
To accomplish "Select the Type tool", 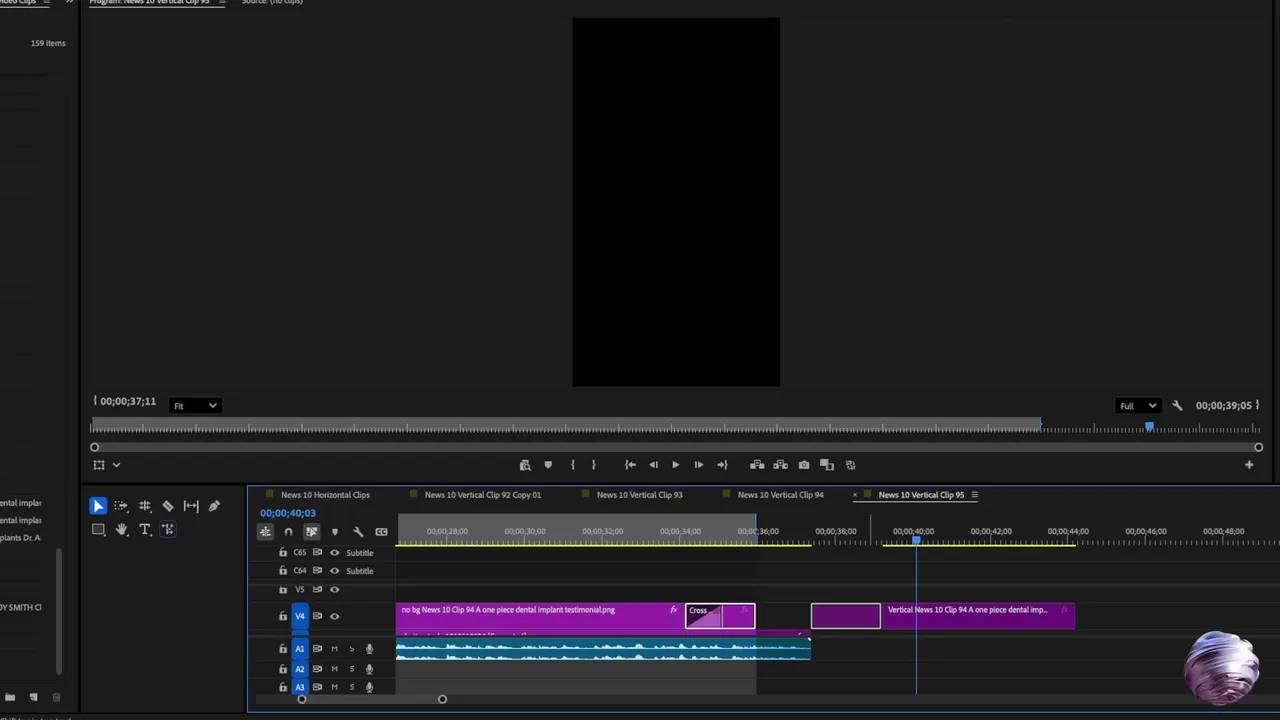I will (145, 529).
